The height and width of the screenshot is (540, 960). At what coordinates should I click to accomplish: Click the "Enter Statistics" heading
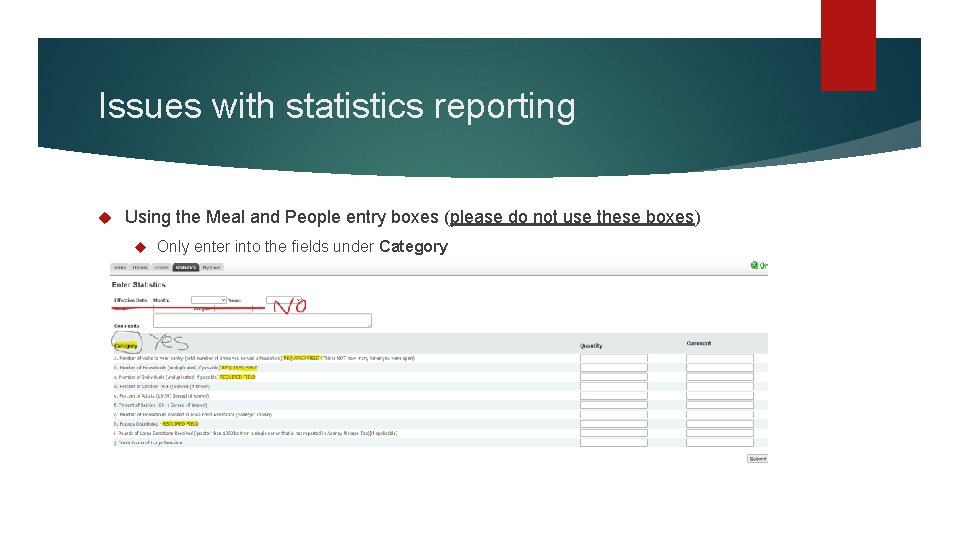point(138,285)
